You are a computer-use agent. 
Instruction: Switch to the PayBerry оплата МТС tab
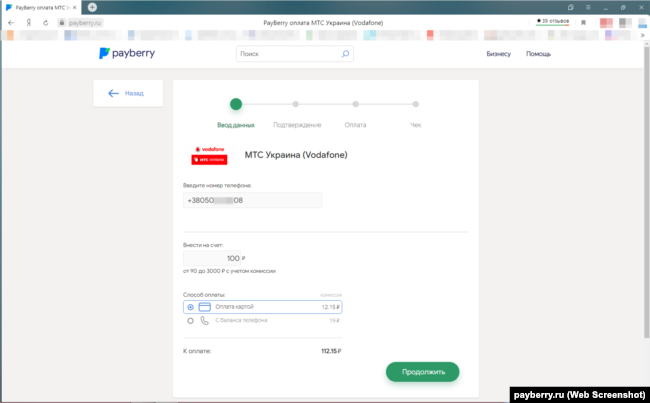[42, 7]
